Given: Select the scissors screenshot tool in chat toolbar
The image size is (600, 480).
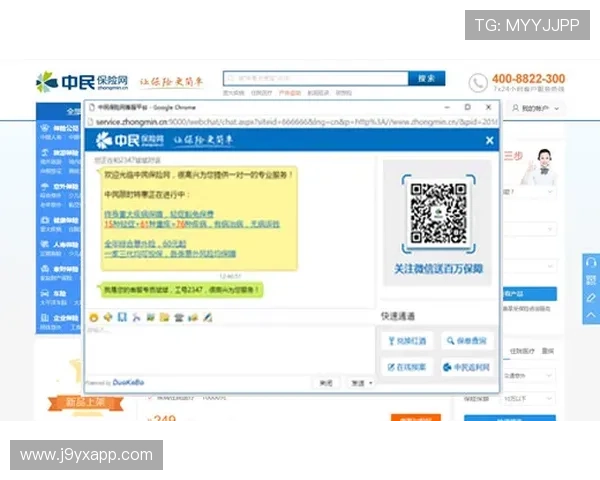Looking at the screenshot, I should 136,317.
